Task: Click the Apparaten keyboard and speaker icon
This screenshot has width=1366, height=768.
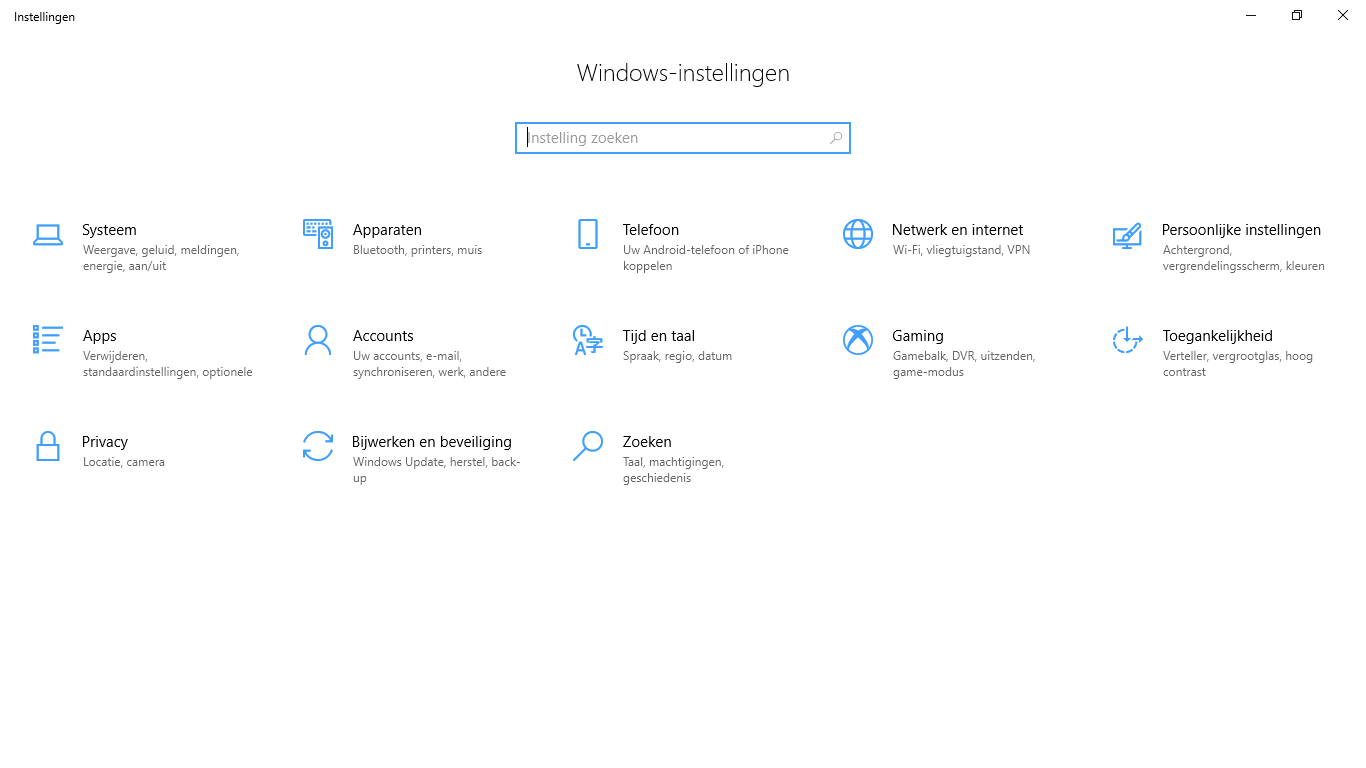Action: [318, 234]
